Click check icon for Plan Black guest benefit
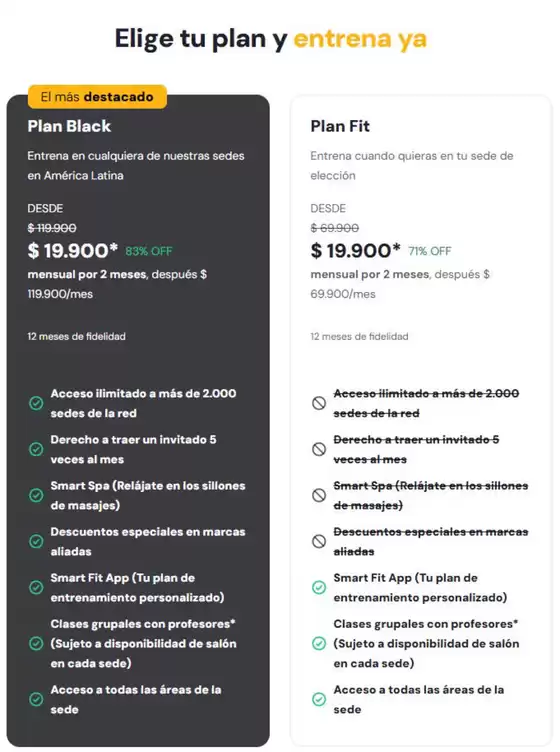 (x=36, y=449)
